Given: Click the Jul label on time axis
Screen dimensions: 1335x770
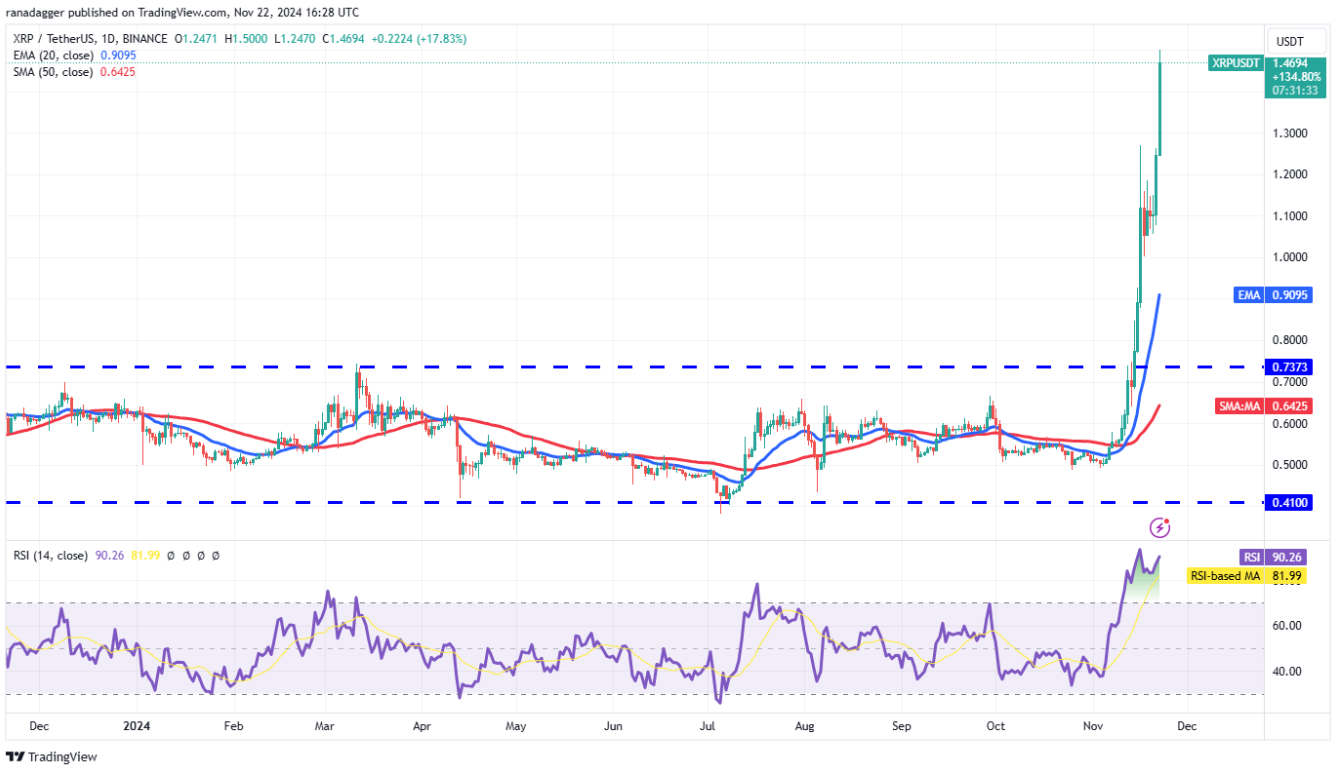Looking at the screenshot, I should 708,725.
